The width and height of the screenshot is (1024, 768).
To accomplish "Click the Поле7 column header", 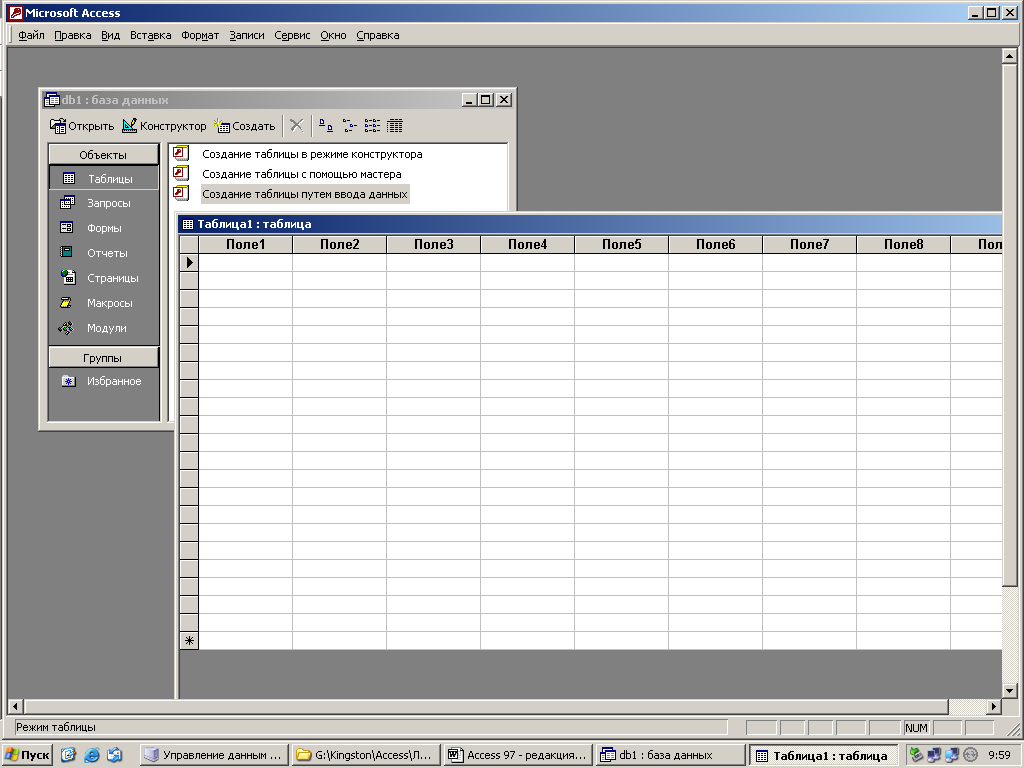I will [x=810, y=244].
